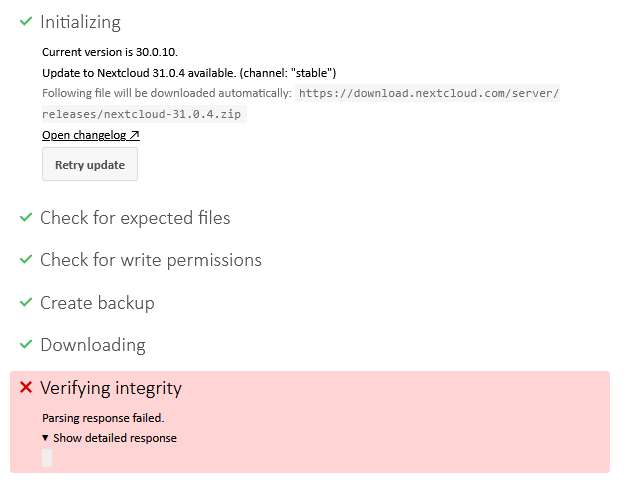This screenshot has width=630, height=489.
Task: Click the checkmark next to Downloading
Action: 26,344
